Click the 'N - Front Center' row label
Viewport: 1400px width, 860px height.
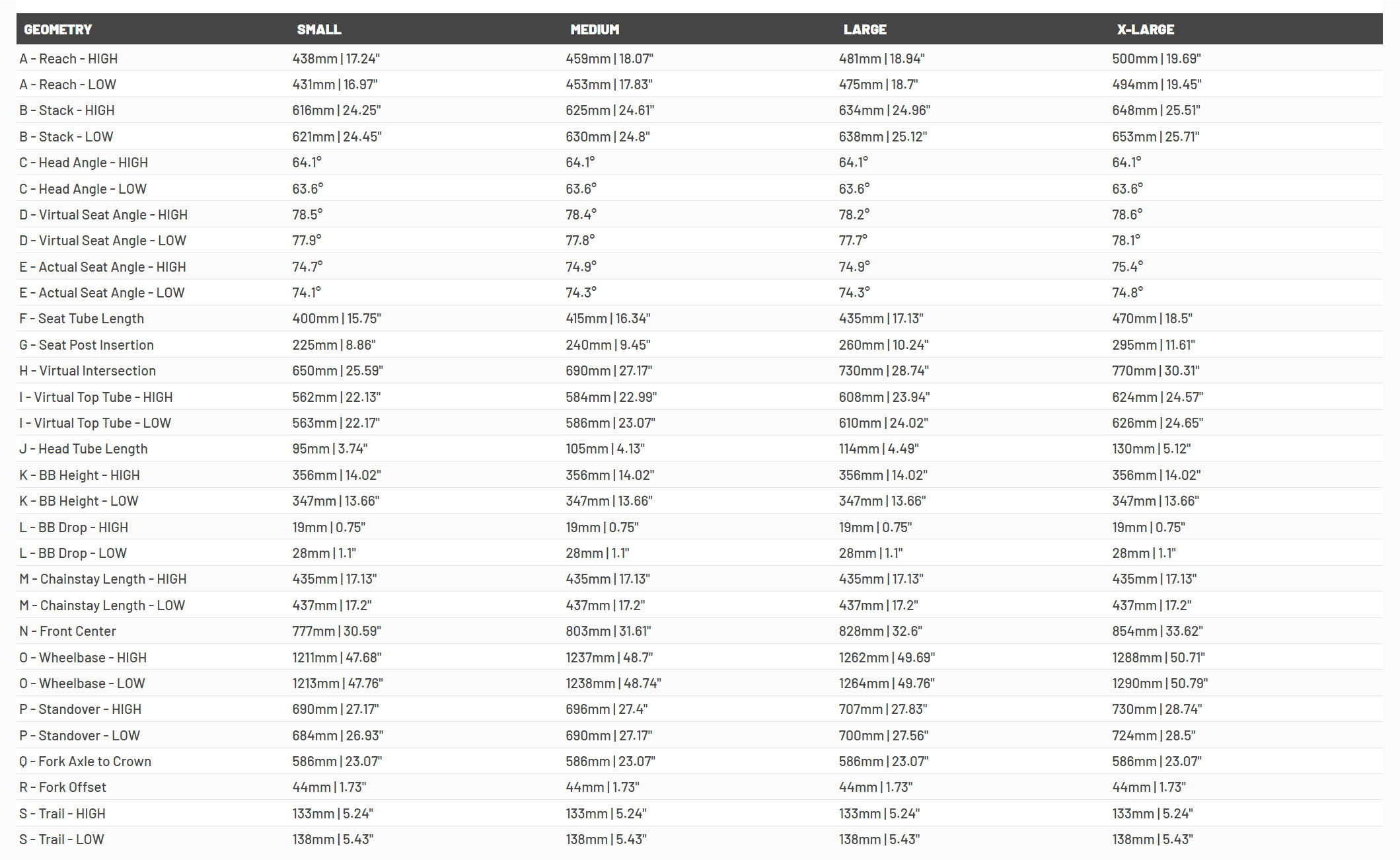[x=68, y=631]
